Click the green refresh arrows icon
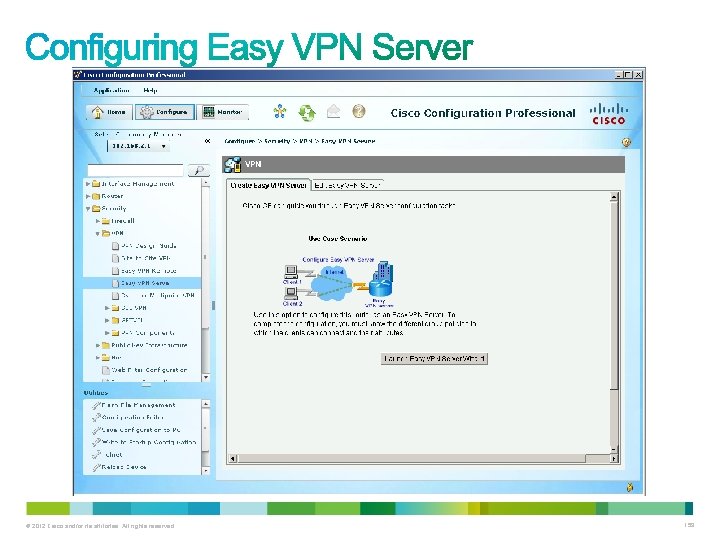 [307, 112]
